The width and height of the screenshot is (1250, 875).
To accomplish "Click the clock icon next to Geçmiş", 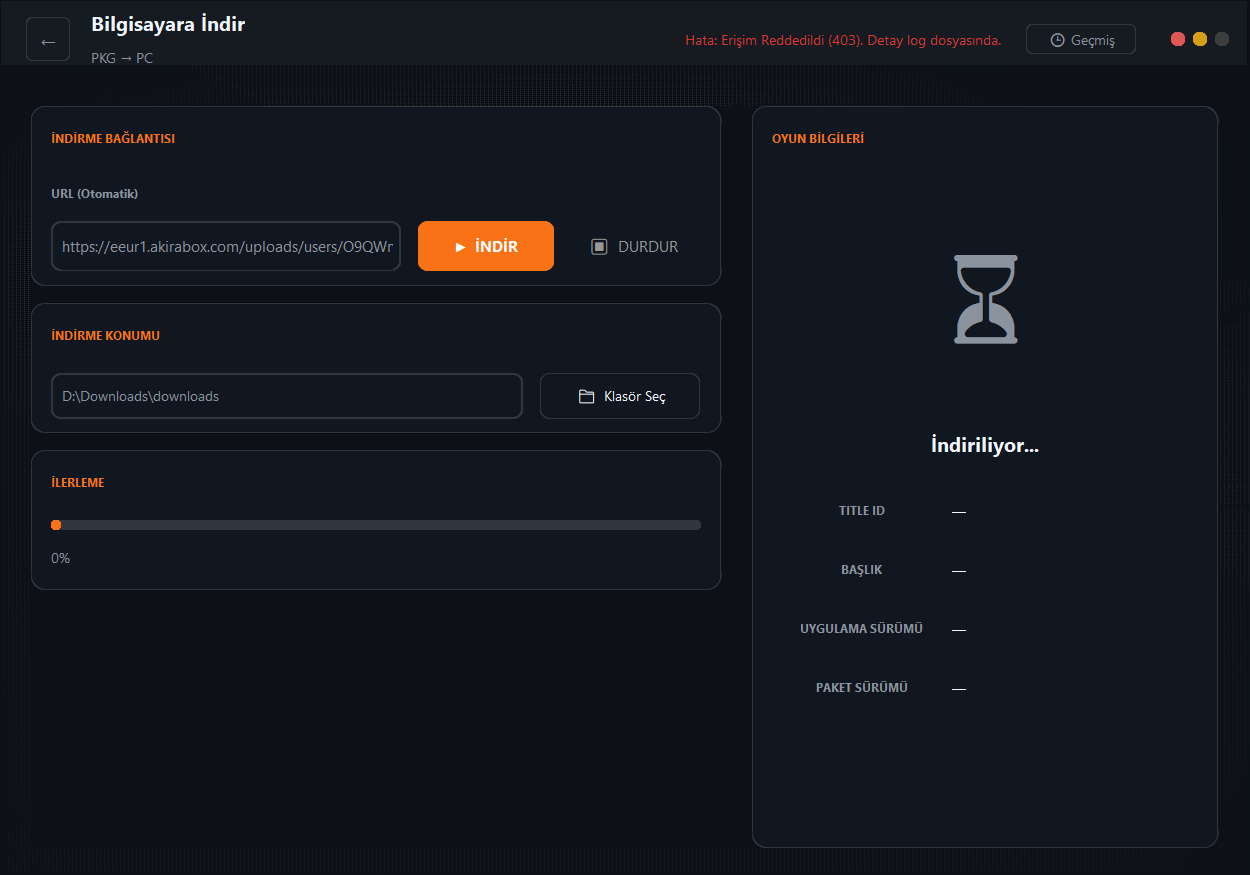I will [1057, 40].
